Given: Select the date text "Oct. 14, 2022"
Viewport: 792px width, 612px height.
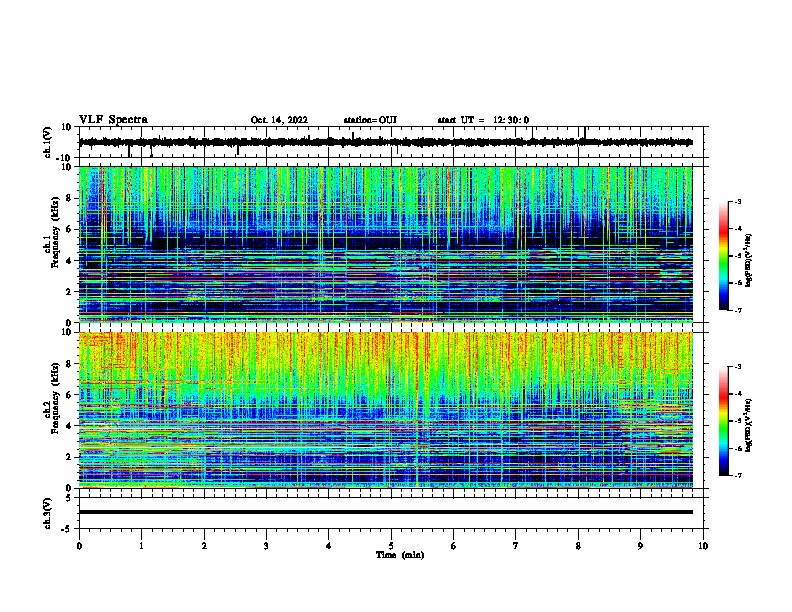Looking at the screenshot, I should coord(279,120).
